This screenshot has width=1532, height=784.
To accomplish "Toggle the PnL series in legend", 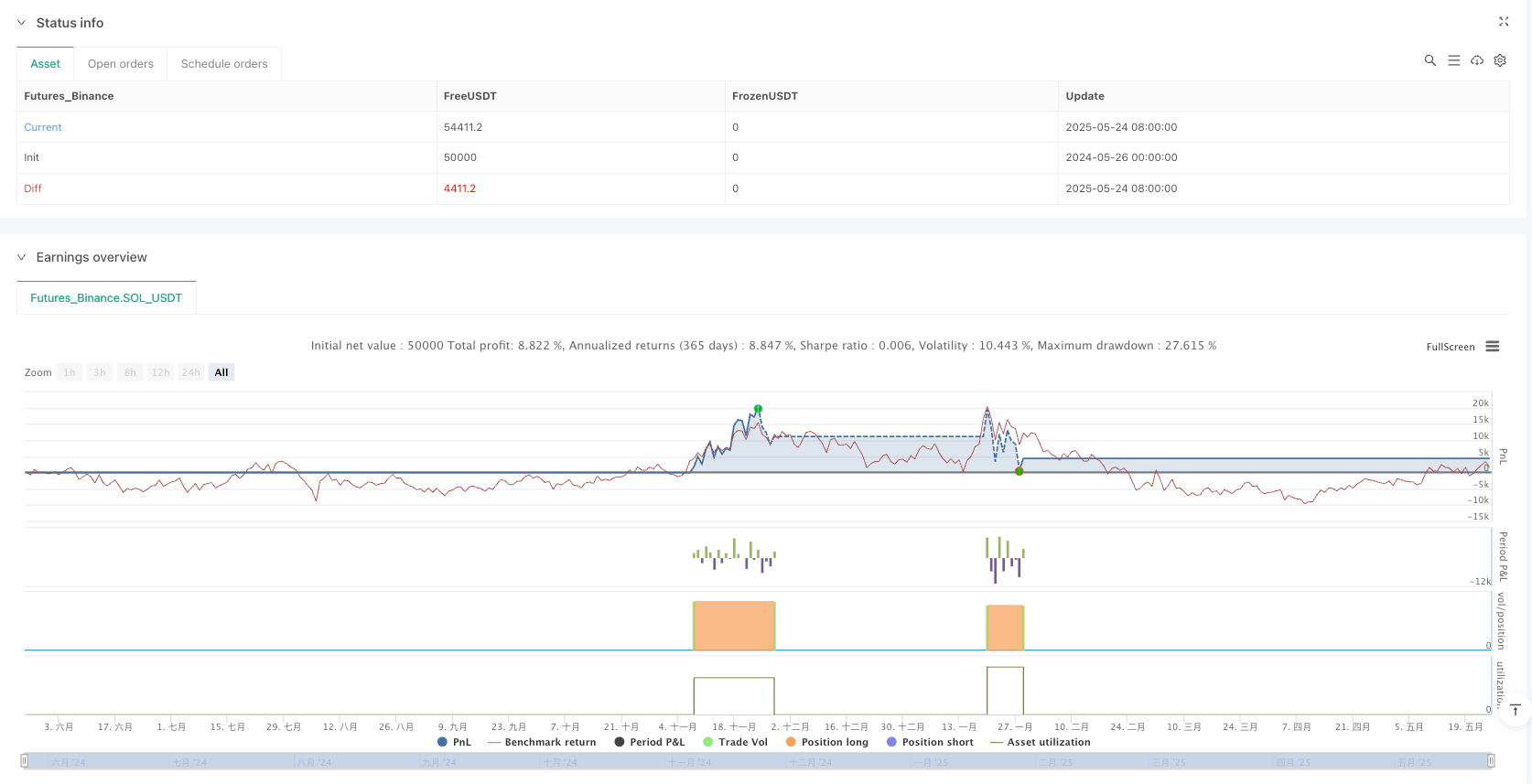I will pyautogui.click(x=455, y=742).
